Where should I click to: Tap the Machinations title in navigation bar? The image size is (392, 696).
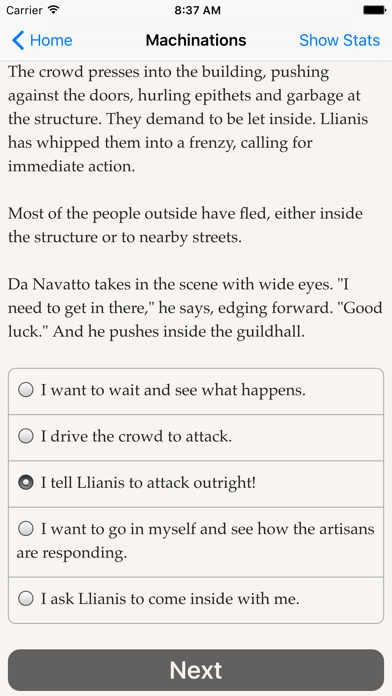pyautogui.click(x=196, y=40)
